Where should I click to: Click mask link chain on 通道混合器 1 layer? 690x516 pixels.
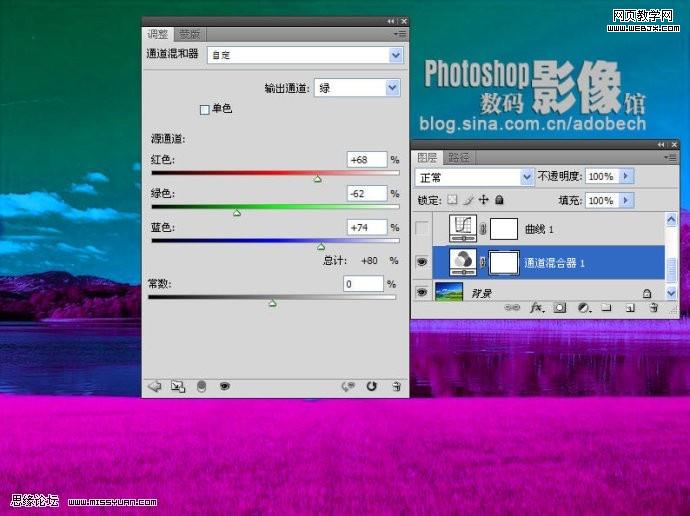coord(483,262)
